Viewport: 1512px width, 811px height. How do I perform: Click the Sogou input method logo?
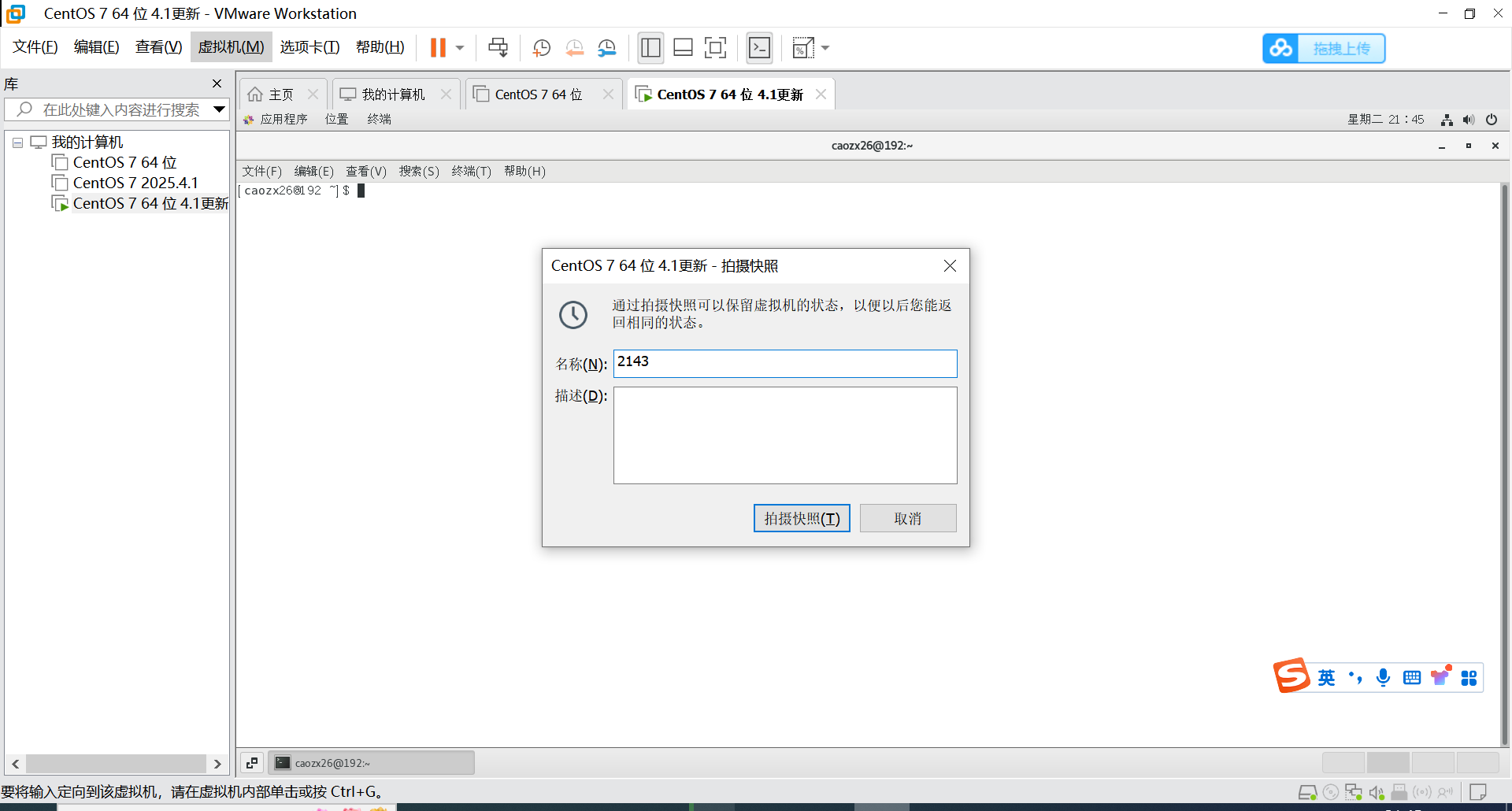click(x=1291, y=676)
